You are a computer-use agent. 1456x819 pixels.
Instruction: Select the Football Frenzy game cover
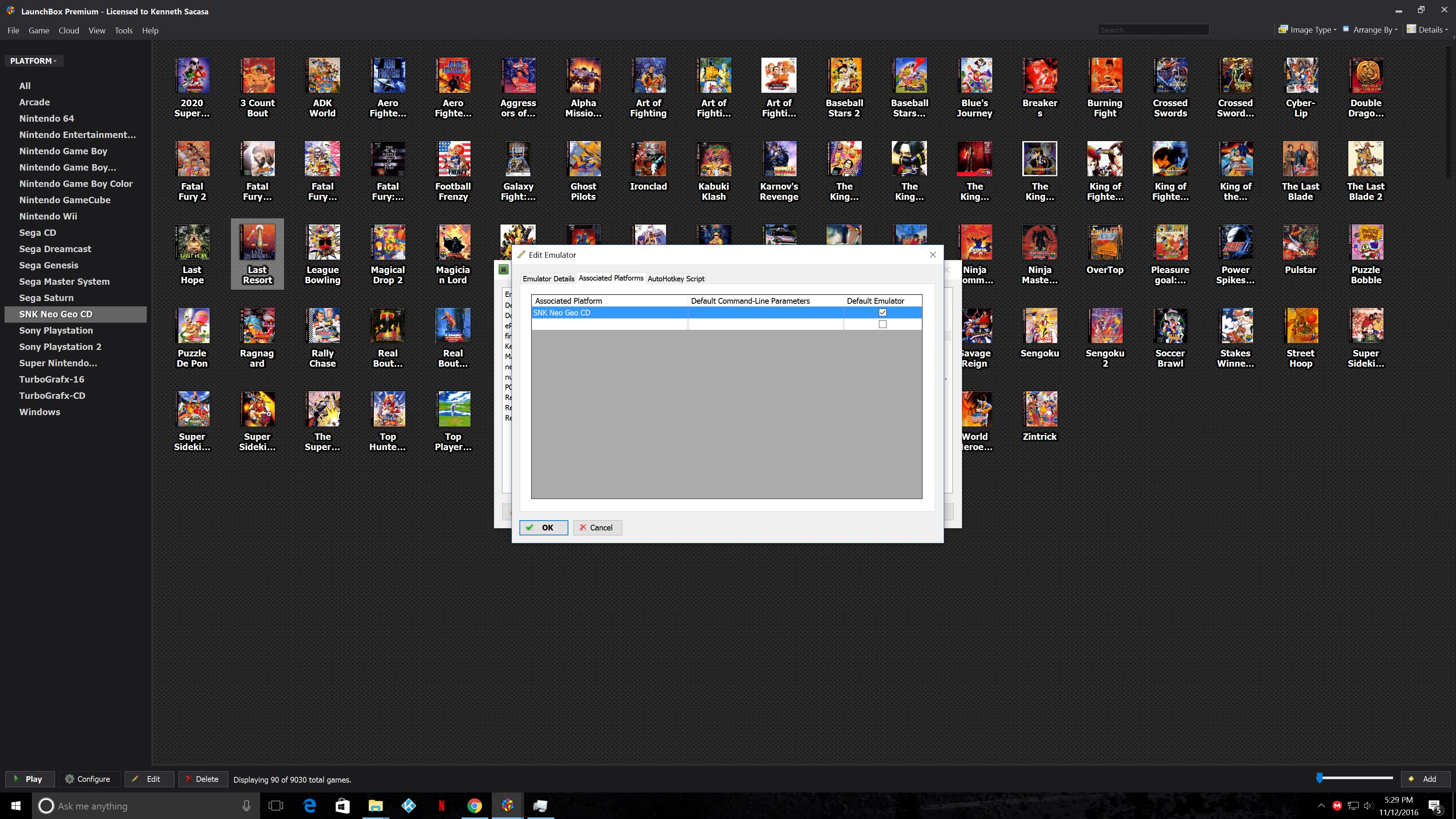[x=453, y=159]
